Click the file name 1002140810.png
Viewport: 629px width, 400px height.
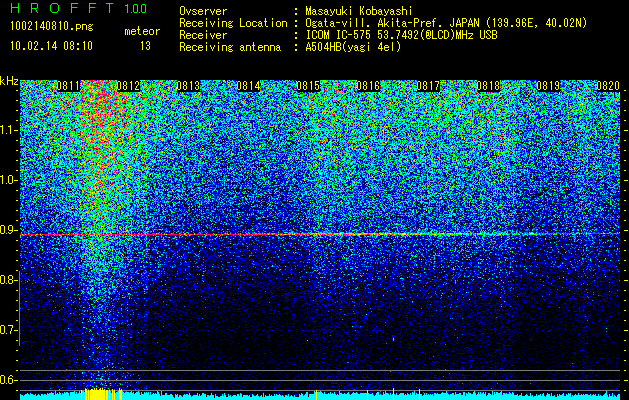pyautogui.click(x=52, y=27)
